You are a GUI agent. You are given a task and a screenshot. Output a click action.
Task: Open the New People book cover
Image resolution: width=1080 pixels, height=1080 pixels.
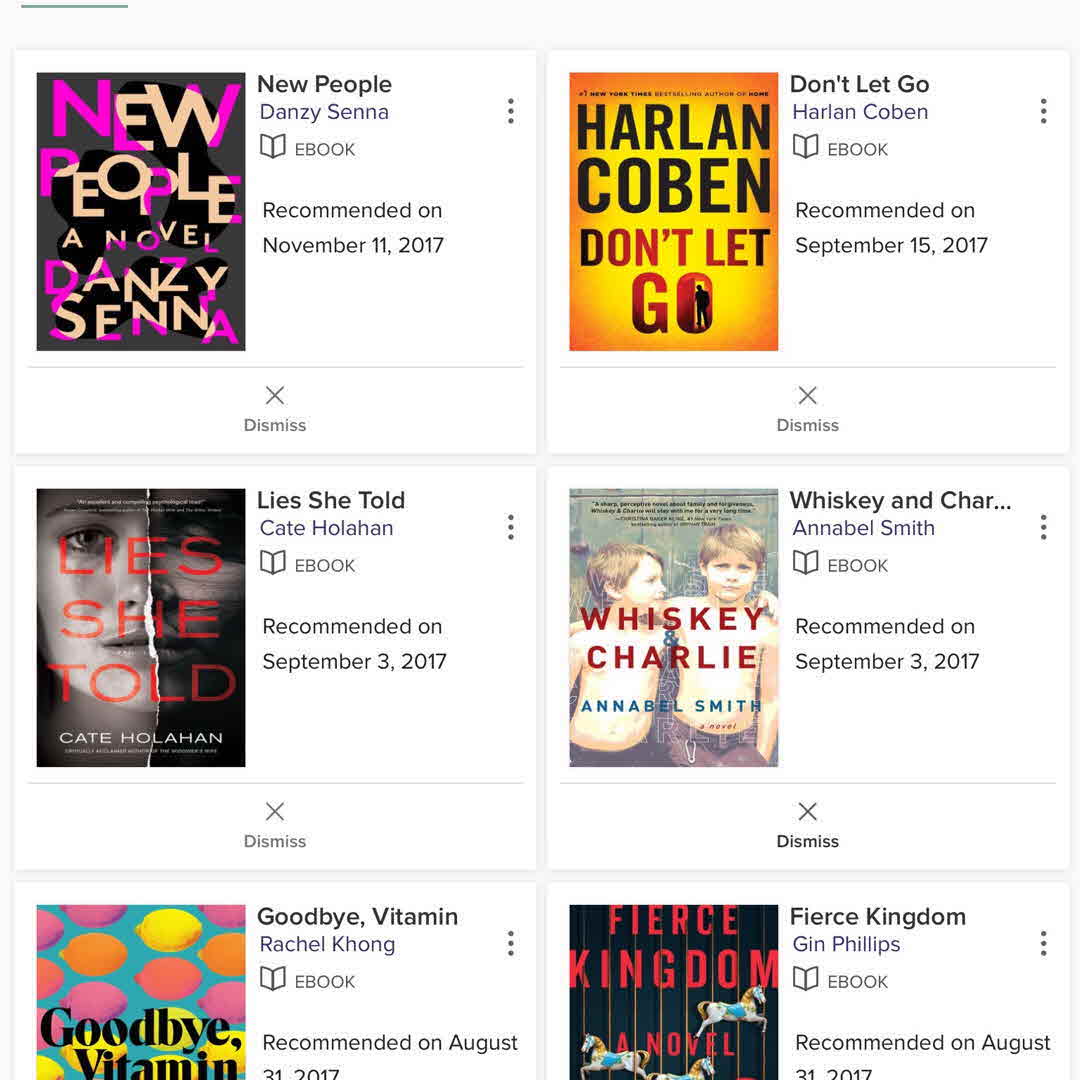coord(141,211)
